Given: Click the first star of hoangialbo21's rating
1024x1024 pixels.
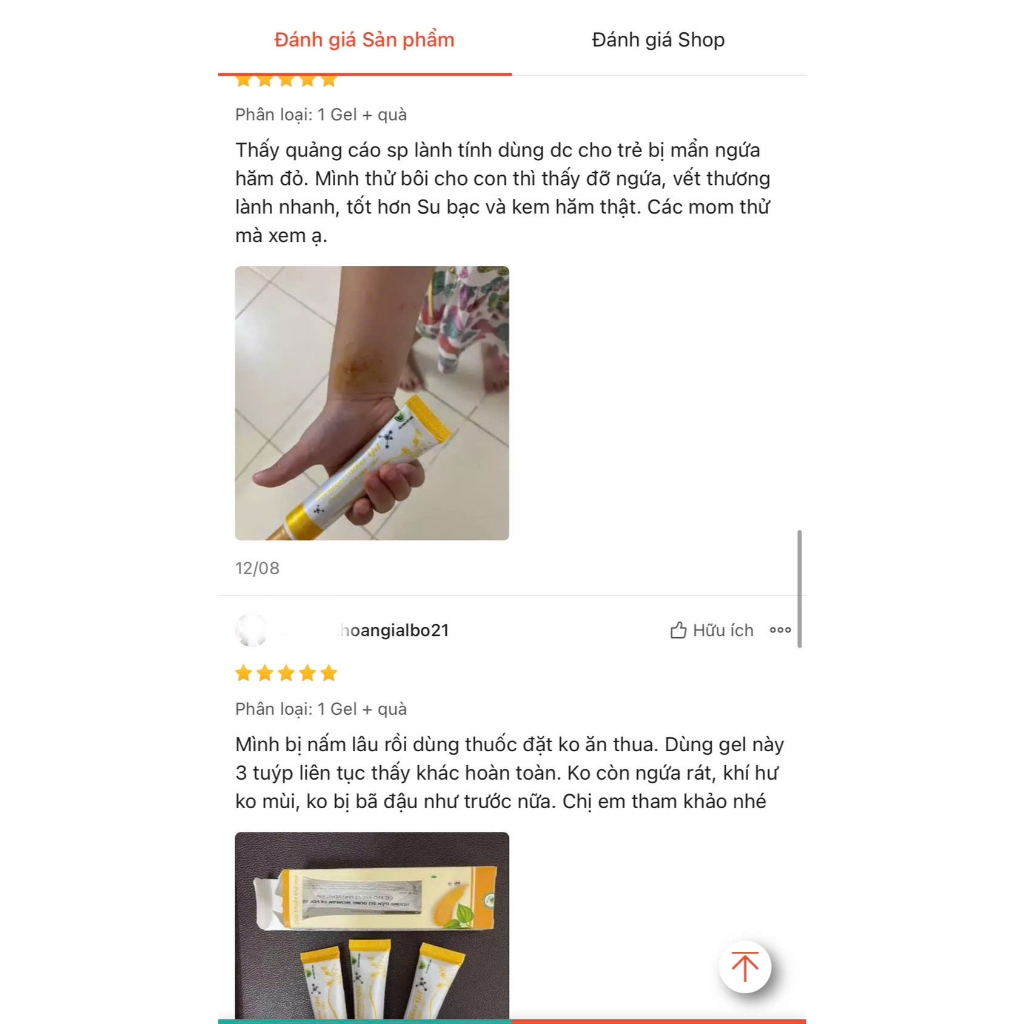Looking at the screenshot, I should click(x=244, y=673).
